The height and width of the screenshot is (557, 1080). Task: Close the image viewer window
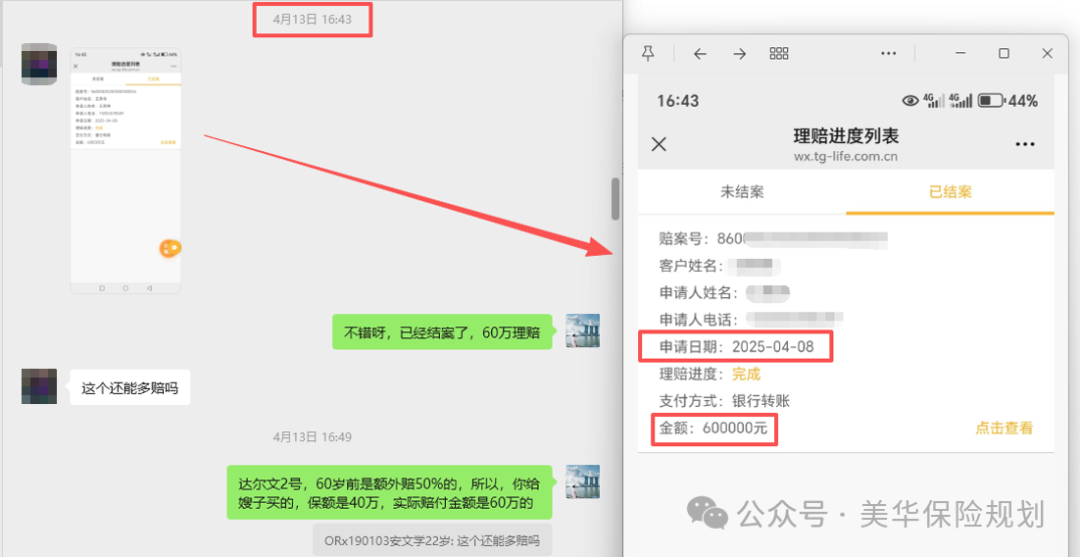click(x=1047, y=54)
